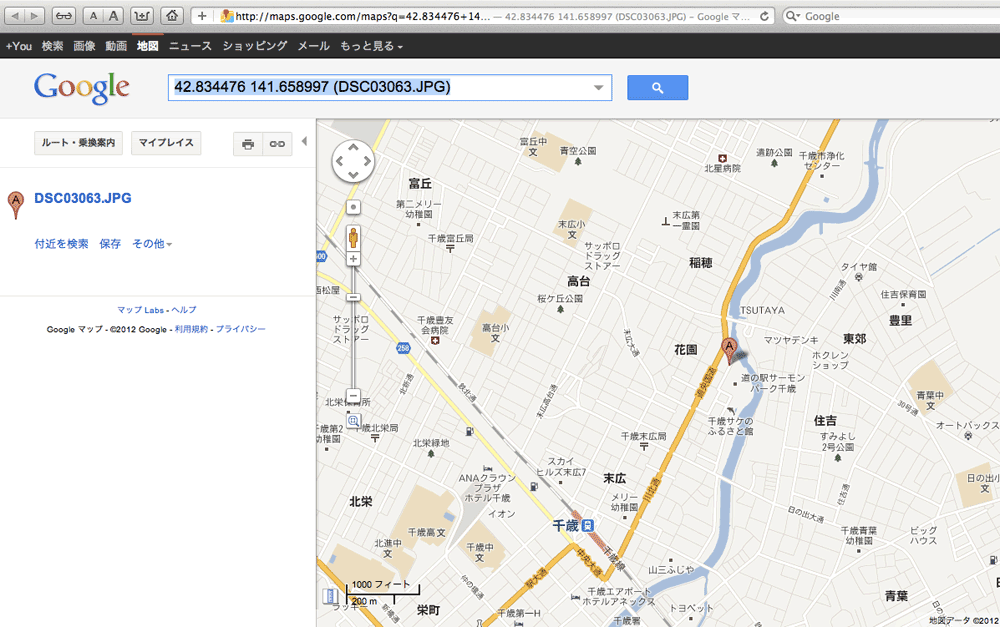Zoom in the map with the plus button
The width and height of the screenshot is (1000, 627).
pyautogui.click(x=353, y=259)
